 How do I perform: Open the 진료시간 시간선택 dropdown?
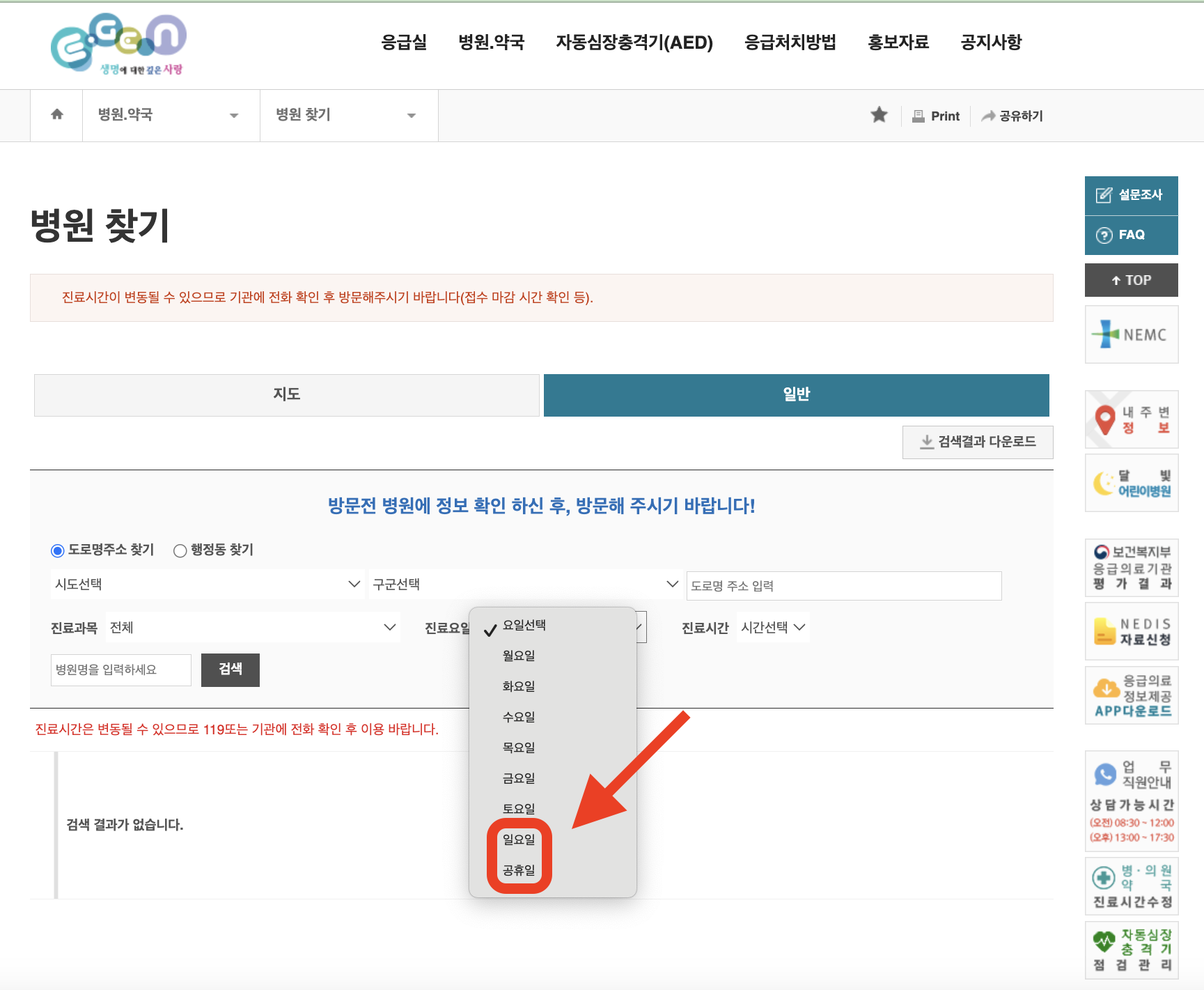pyautogui.click(x=772, y=627)
